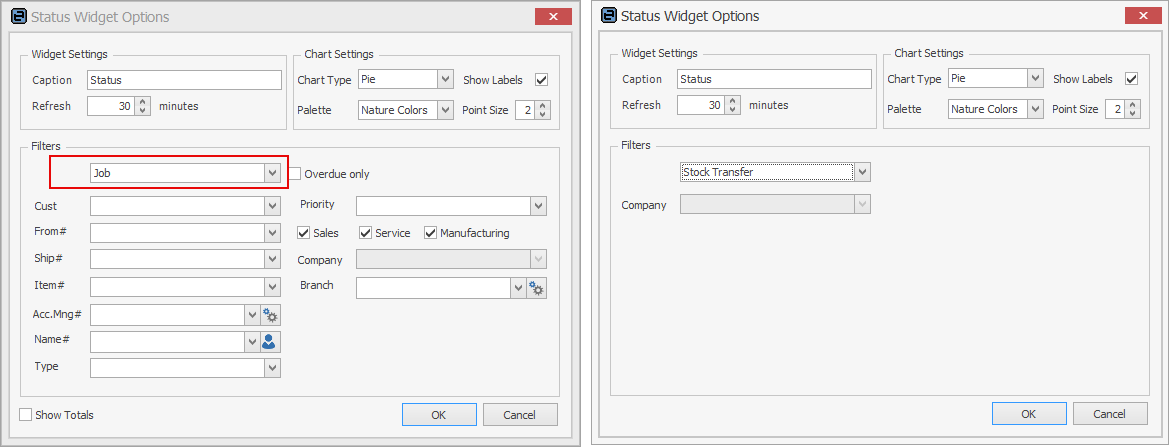
Task: Increase Point Size in right dialog
Action: click(1133, 104)
